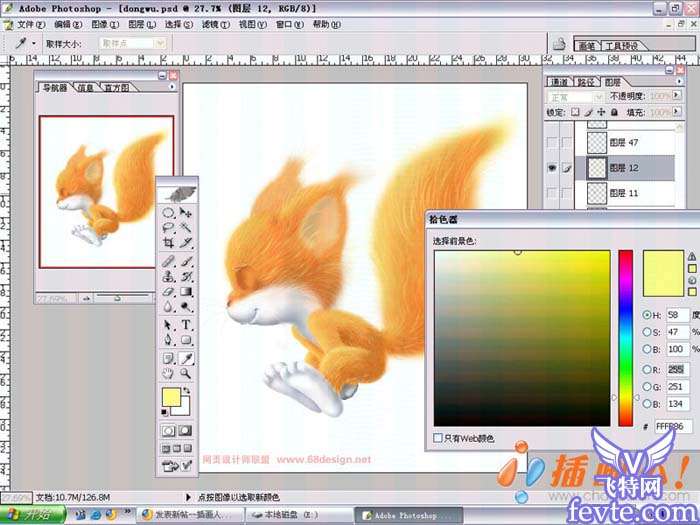Select the Zoom magnifier tool

click(187, 373)
